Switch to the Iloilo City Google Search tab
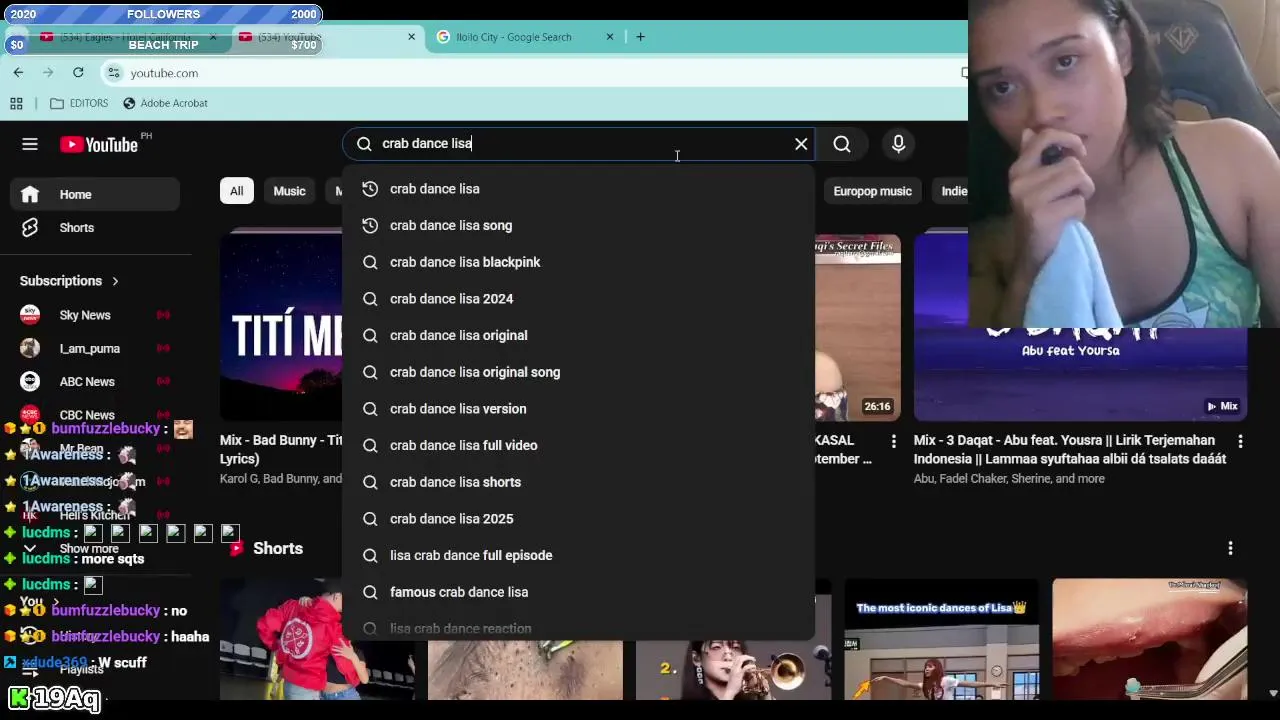The height and width of the screenshot is (720, 1280). pyautogui.click(x=515, y=37)
